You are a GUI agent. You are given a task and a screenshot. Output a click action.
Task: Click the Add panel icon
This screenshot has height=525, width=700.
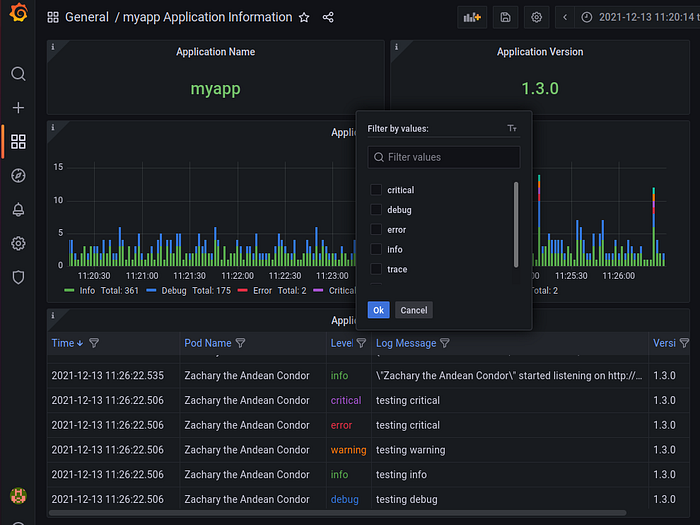tap(472, 17)
